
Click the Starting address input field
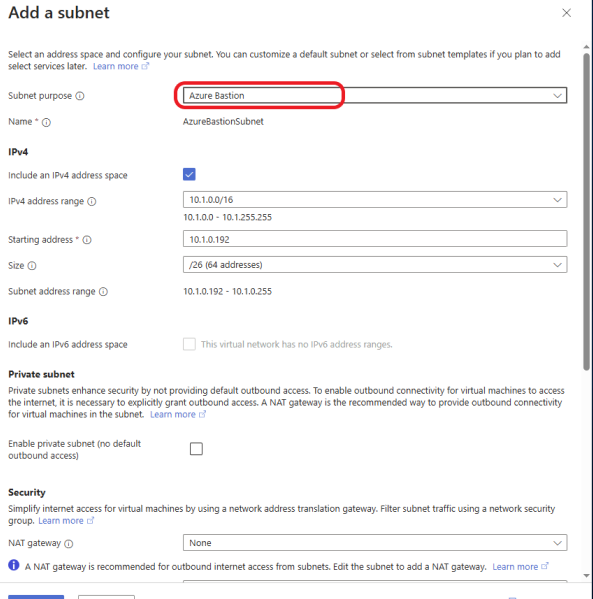pos(375,239)
